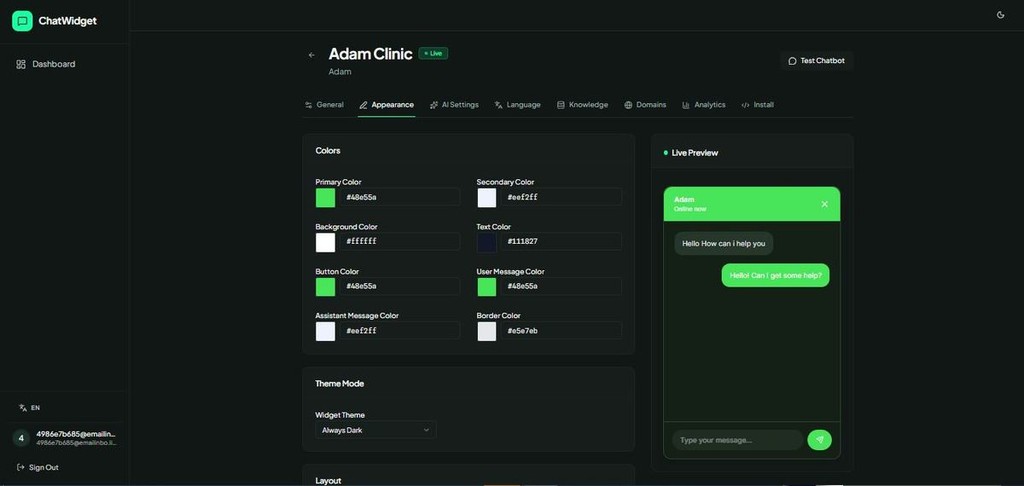The image size is (1024, 486).
Task: Click the Background Color white swatch
Action: point(325,242)
